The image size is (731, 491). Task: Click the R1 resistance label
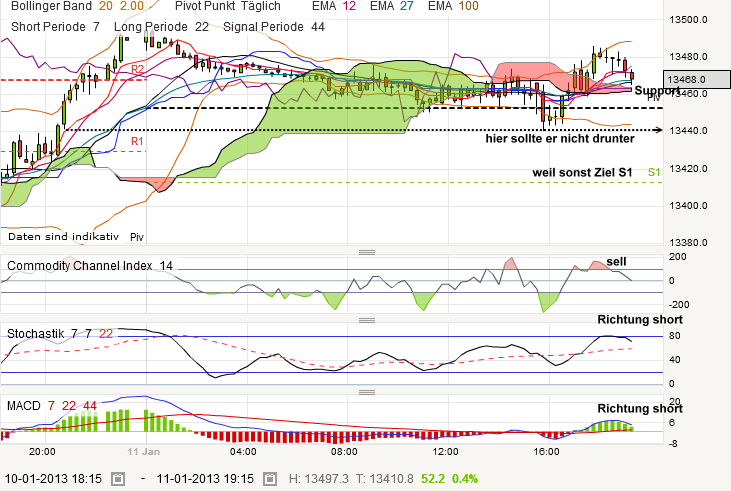tap(137, 141)
